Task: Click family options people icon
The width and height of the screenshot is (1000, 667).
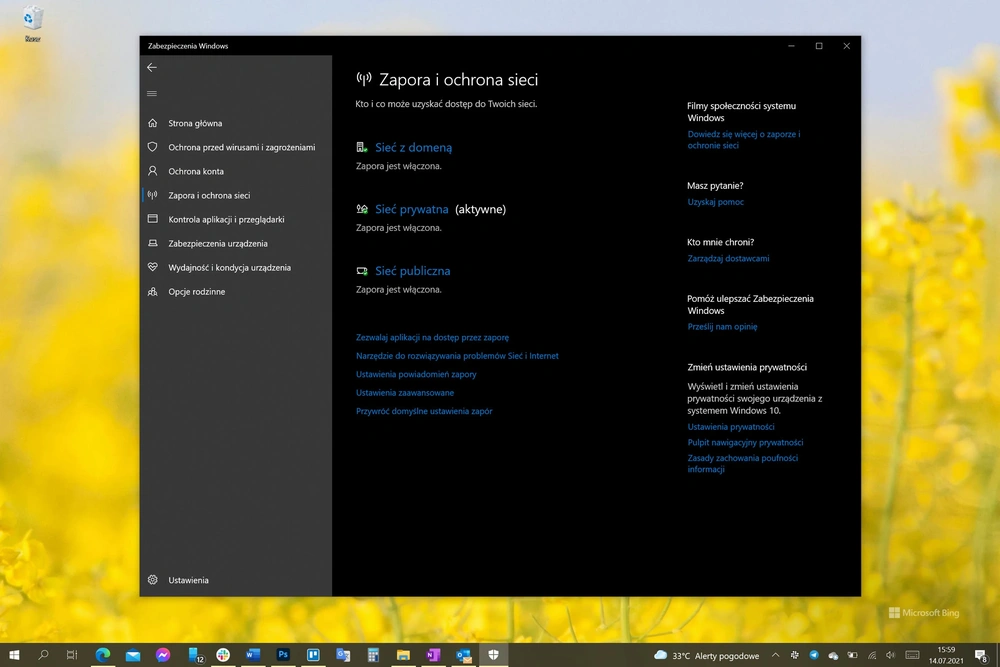Action: [x=152, y=291]
